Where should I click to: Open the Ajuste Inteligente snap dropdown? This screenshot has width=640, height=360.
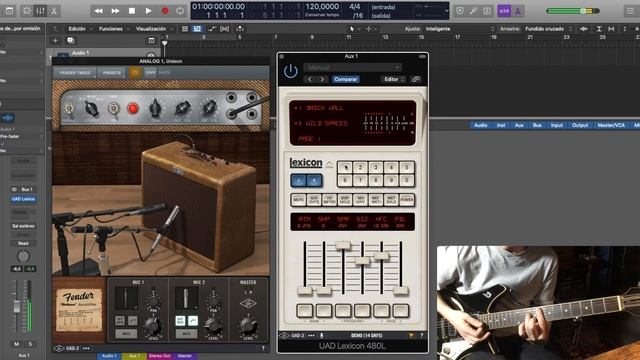459,29
